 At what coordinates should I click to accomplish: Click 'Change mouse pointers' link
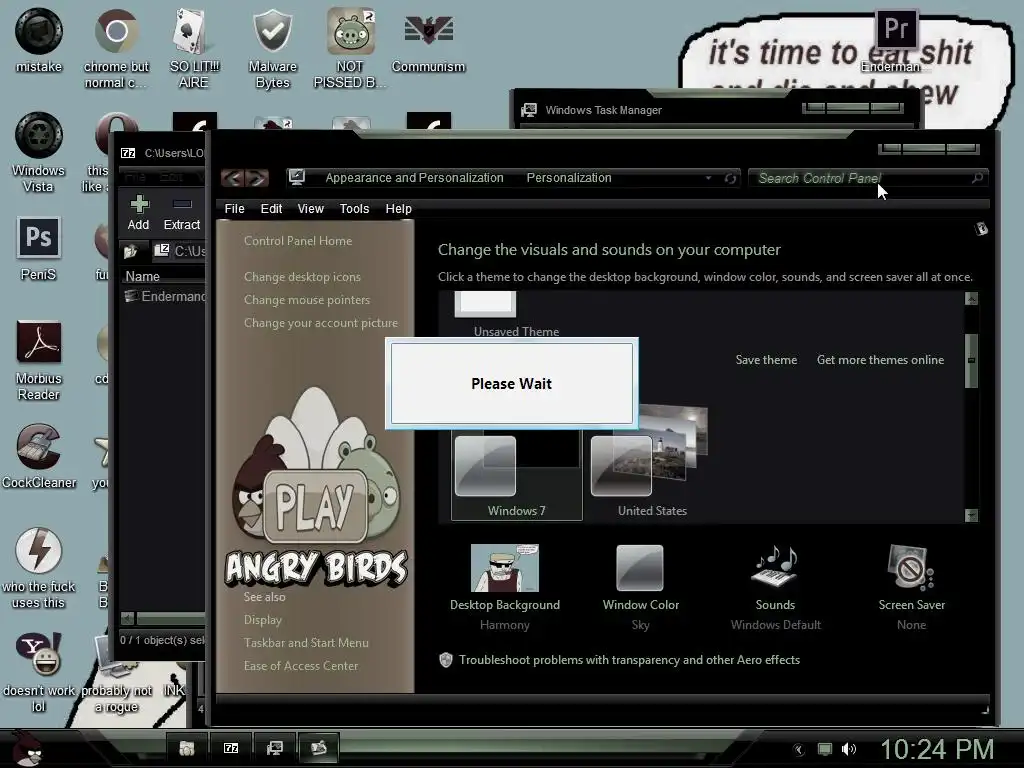(x=307, y=300)
